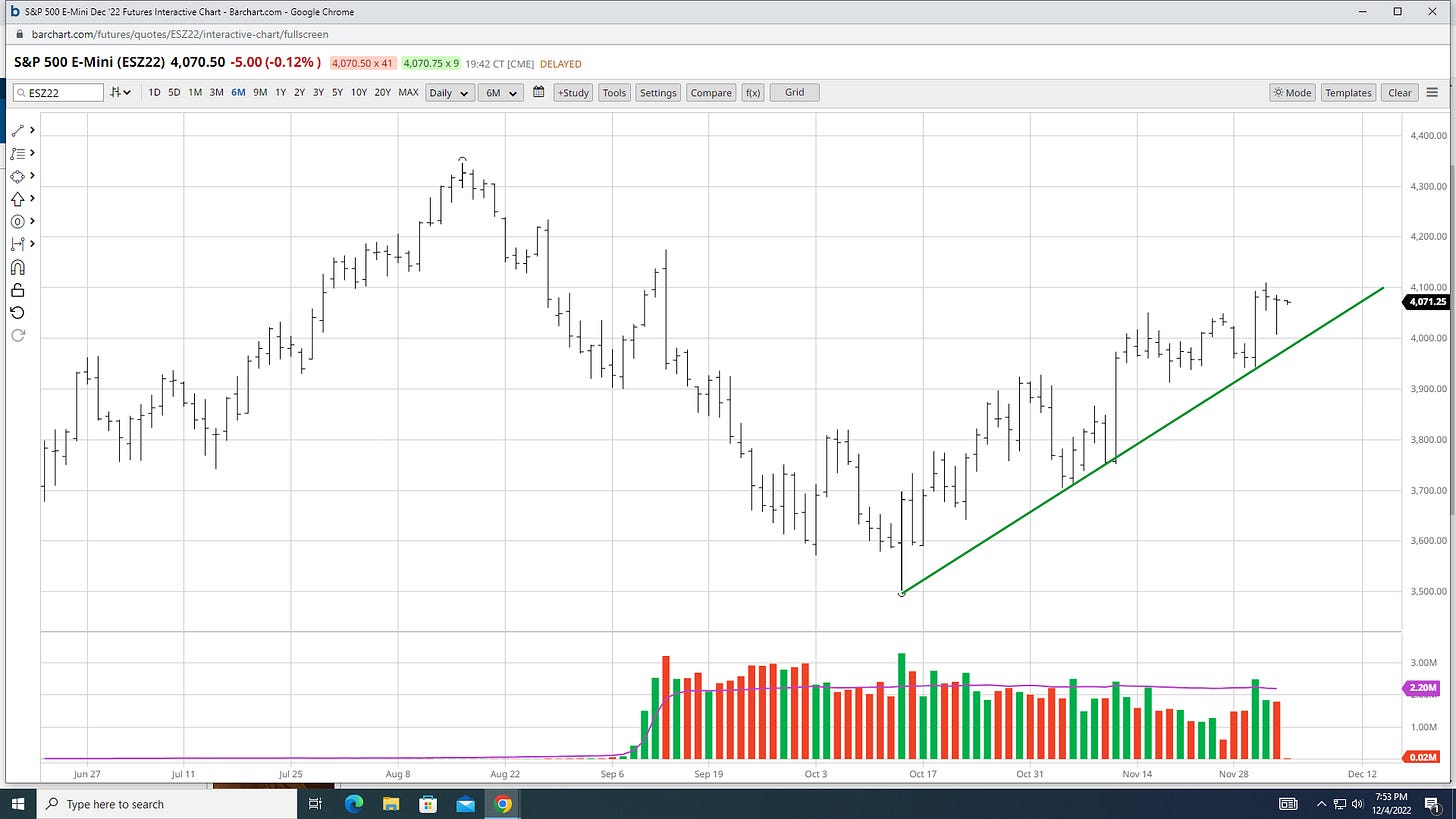Open chart Settings button
Viewport: 1456px width, 819px height.
(658, 92)
